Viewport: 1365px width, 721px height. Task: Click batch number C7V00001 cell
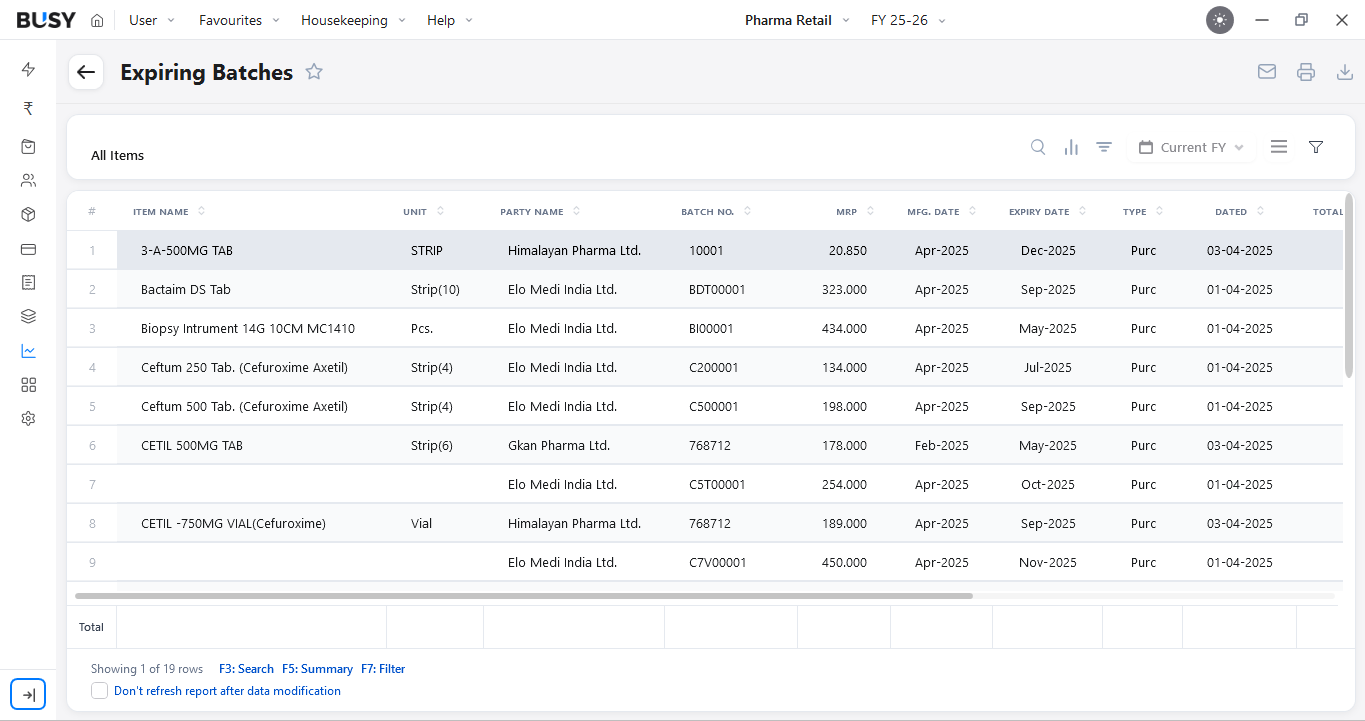pos(718,562)
